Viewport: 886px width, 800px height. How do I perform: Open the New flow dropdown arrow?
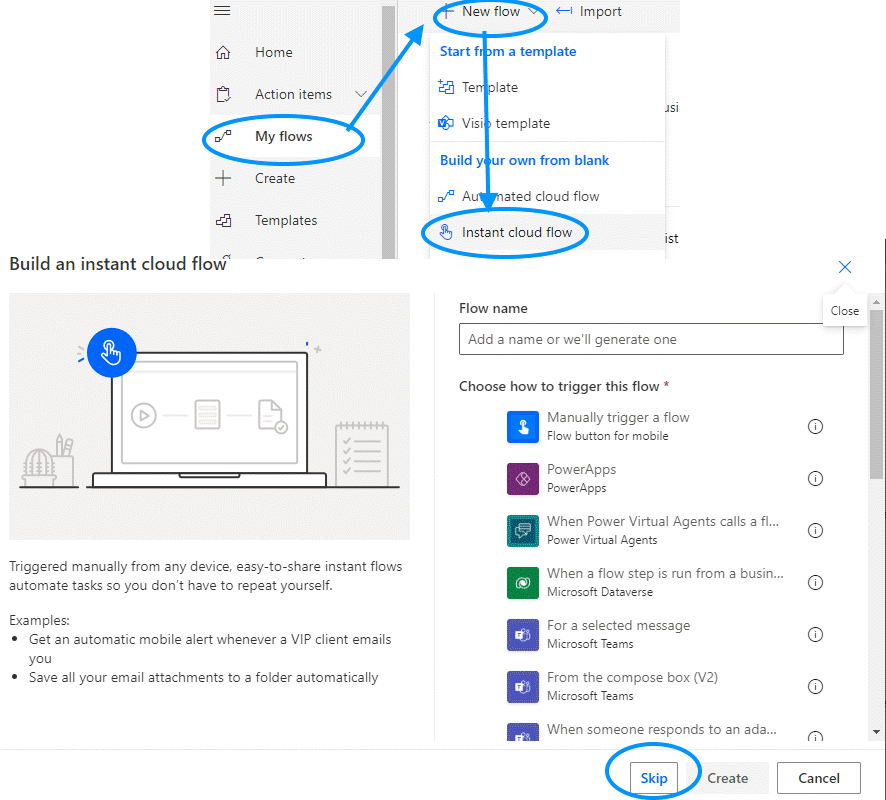[532, 11]
